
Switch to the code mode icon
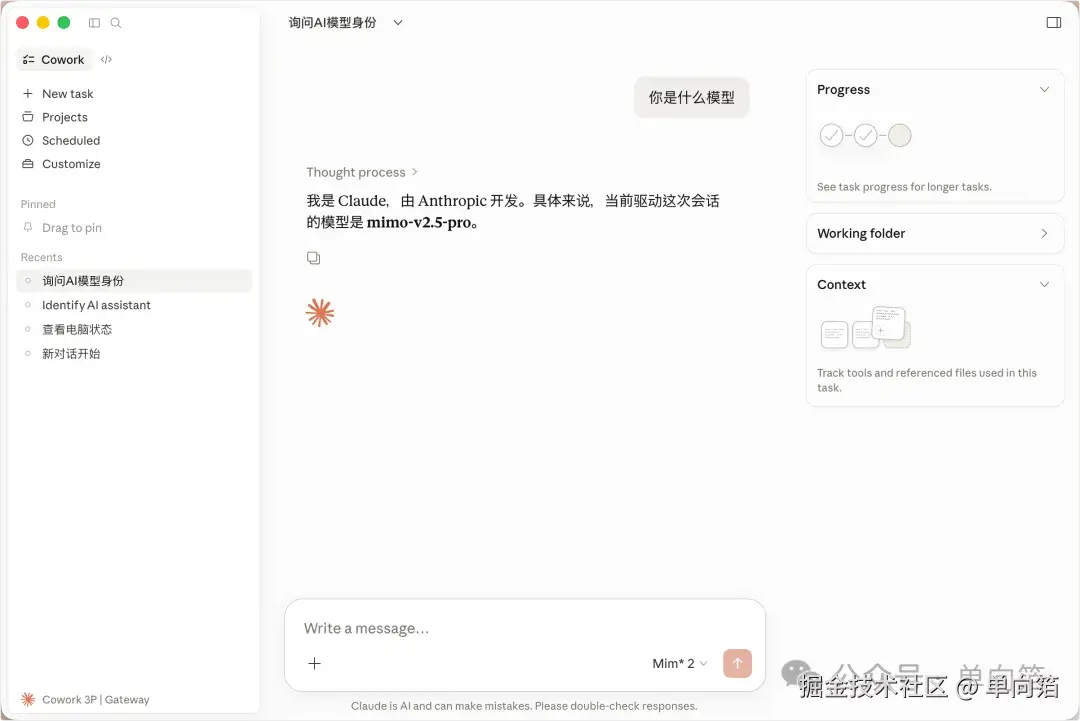tap(106, 59)
